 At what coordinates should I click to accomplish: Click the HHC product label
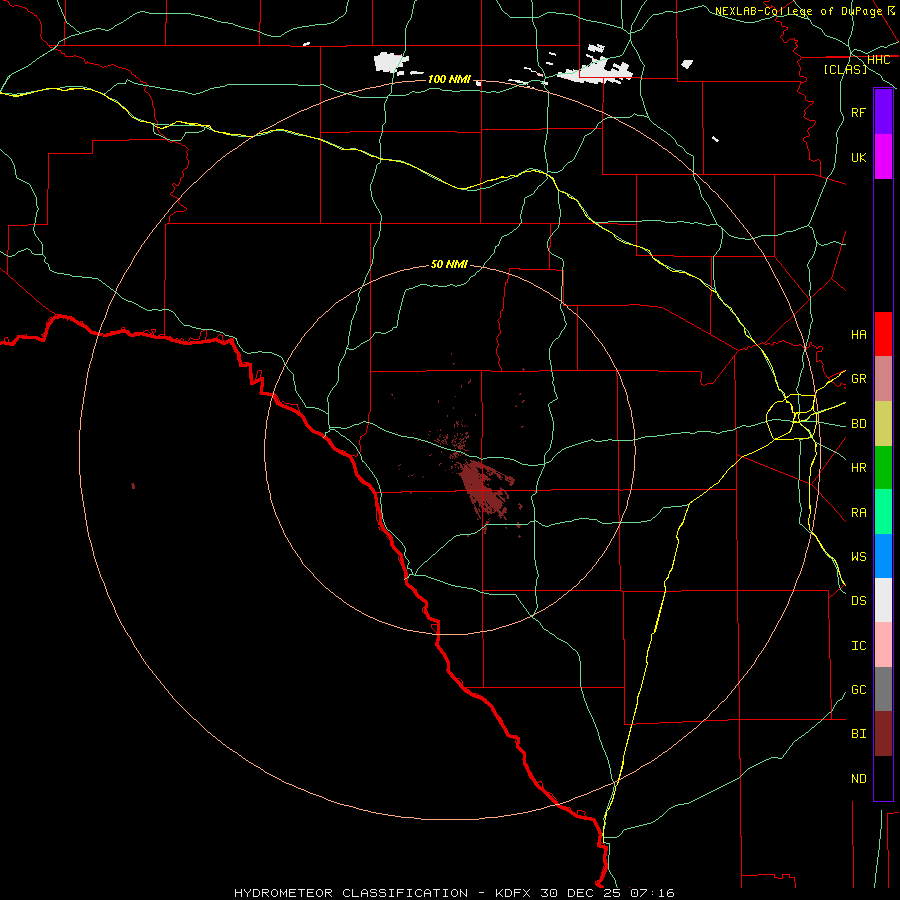point(878,60)
